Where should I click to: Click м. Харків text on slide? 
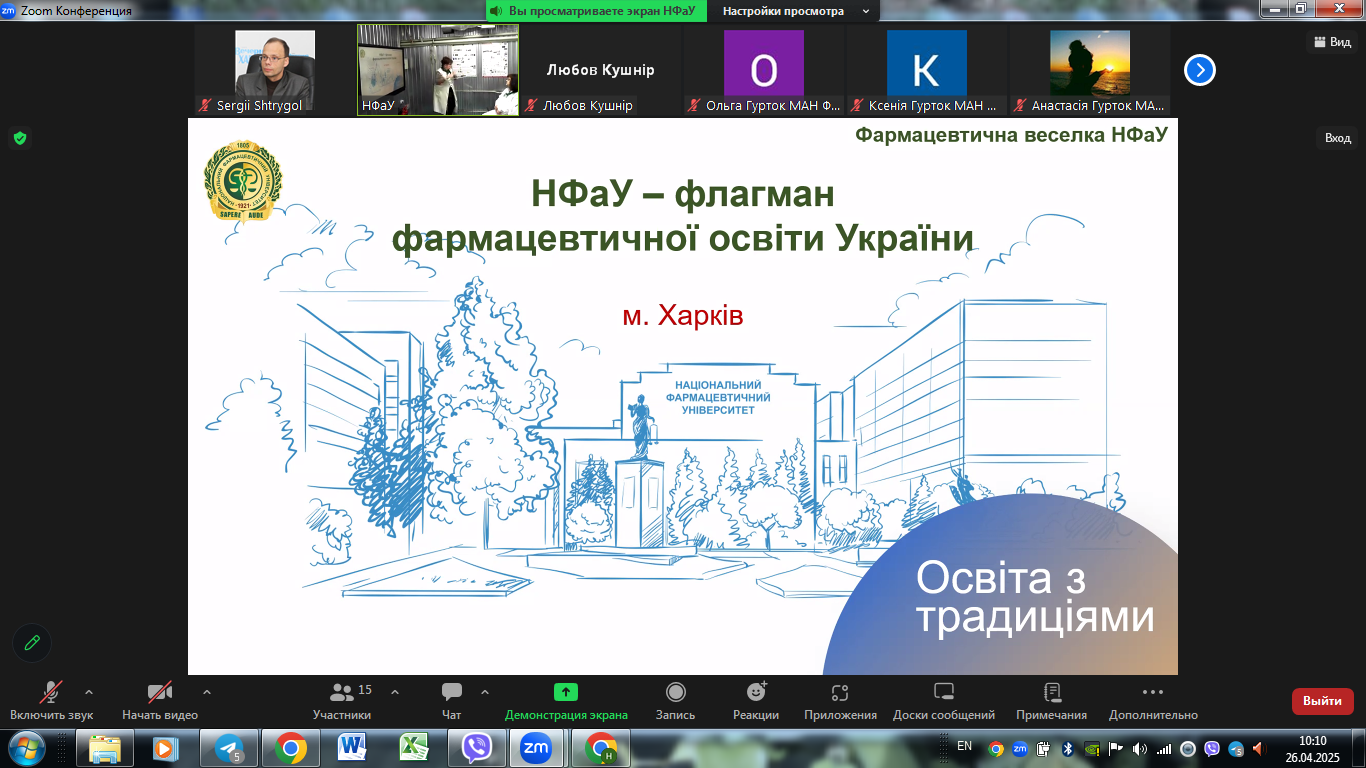click(x=683, y=317)
